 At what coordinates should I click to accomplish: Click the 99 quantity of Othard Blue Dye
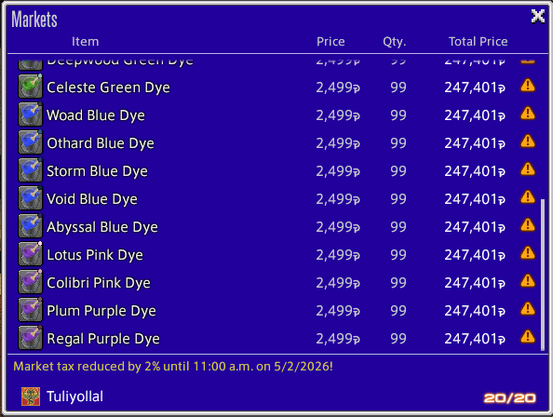[398, 143]
